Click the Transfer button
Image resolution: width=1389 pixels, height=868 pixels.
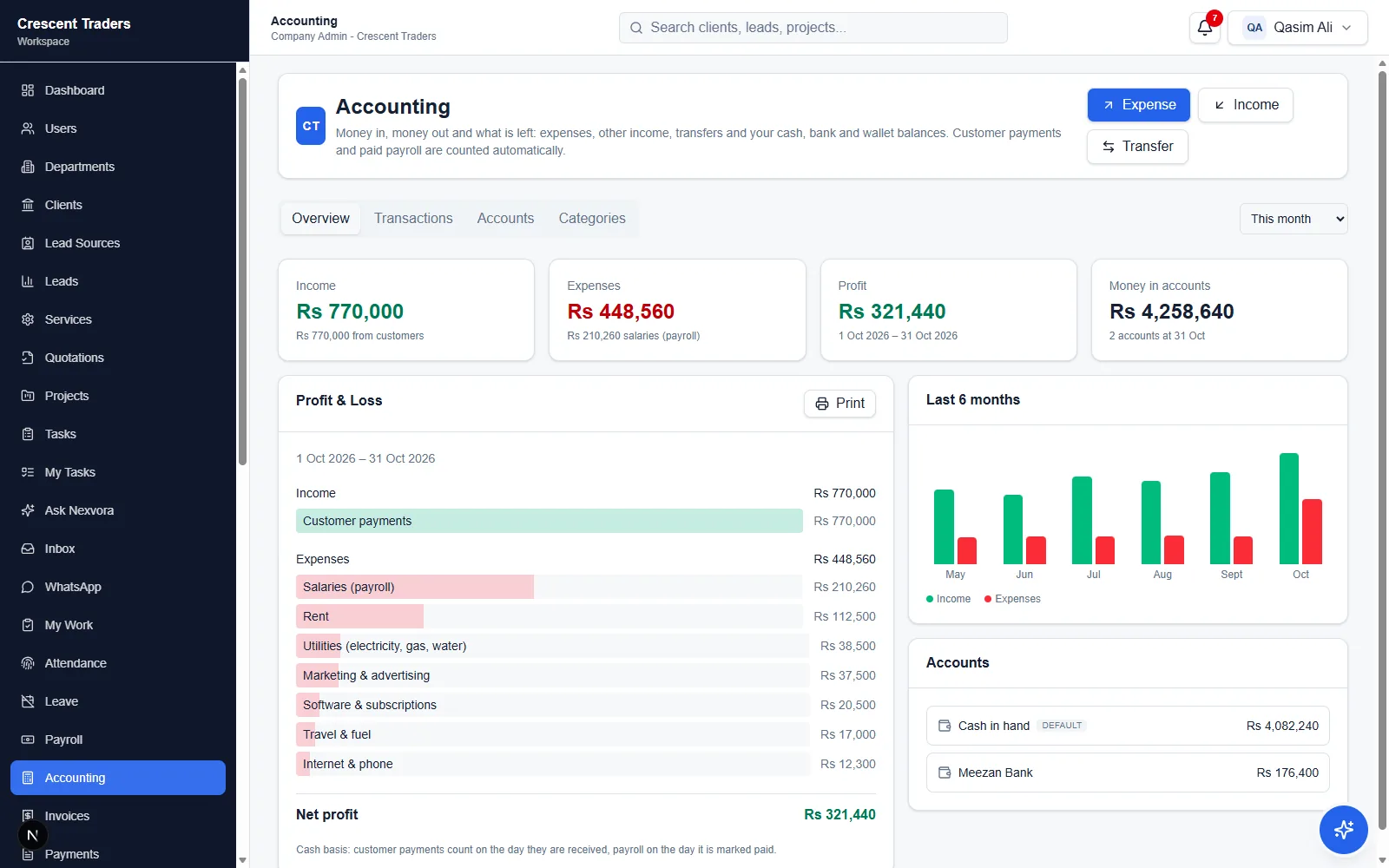[x=1137, y=147]
